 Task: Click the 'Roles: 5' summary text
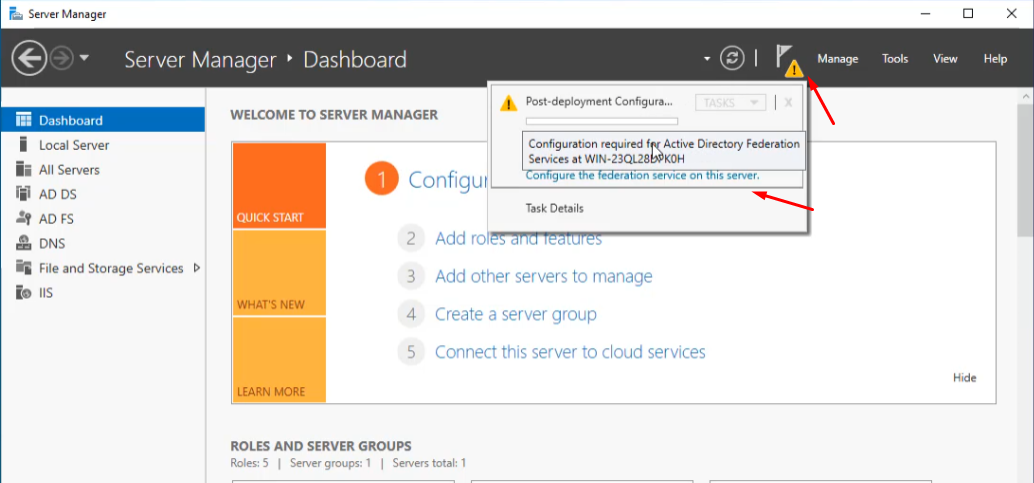click(249, 463)
